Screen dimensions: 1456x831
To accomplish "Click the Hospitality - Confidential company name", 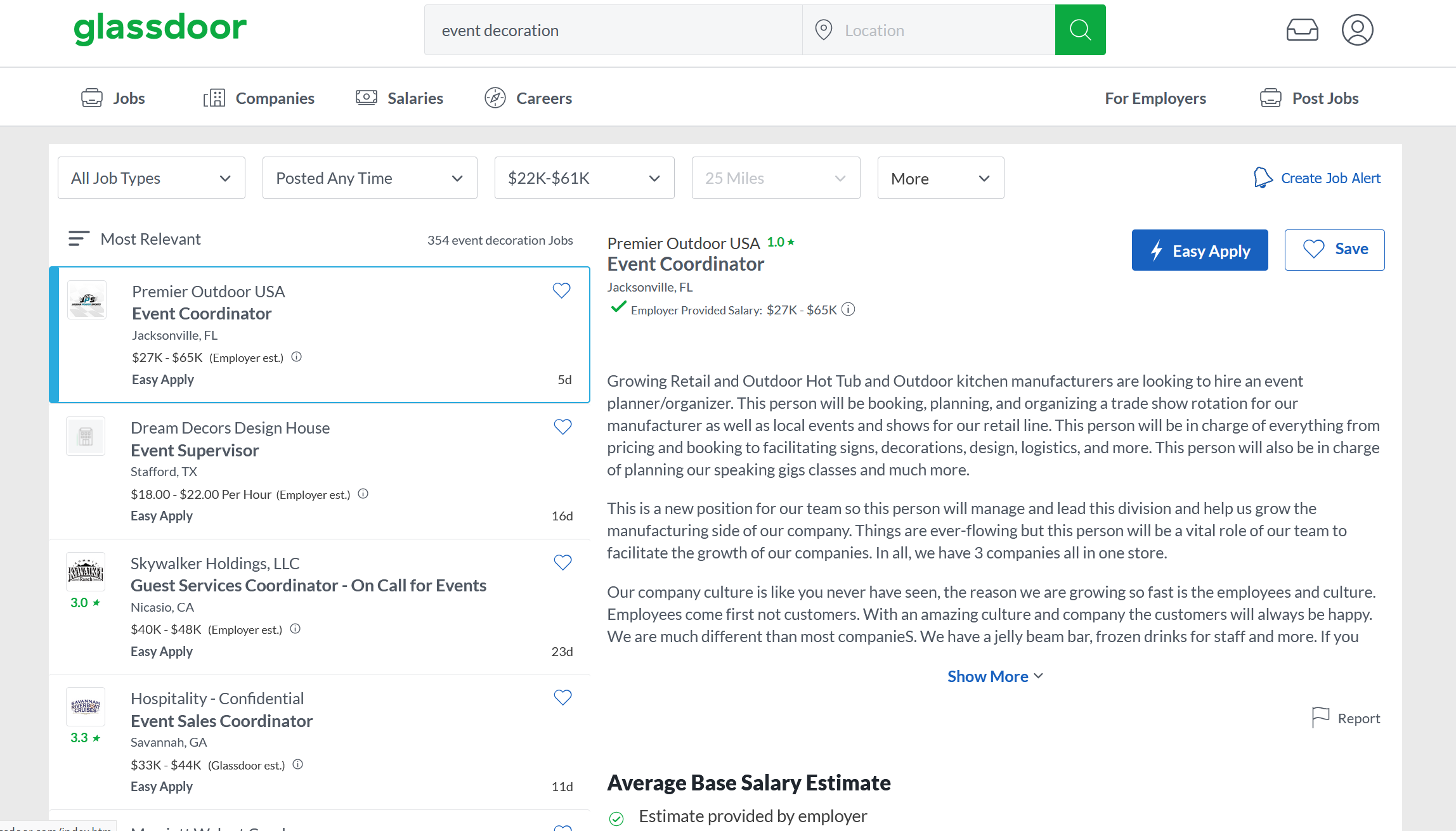I will point(217,699).
